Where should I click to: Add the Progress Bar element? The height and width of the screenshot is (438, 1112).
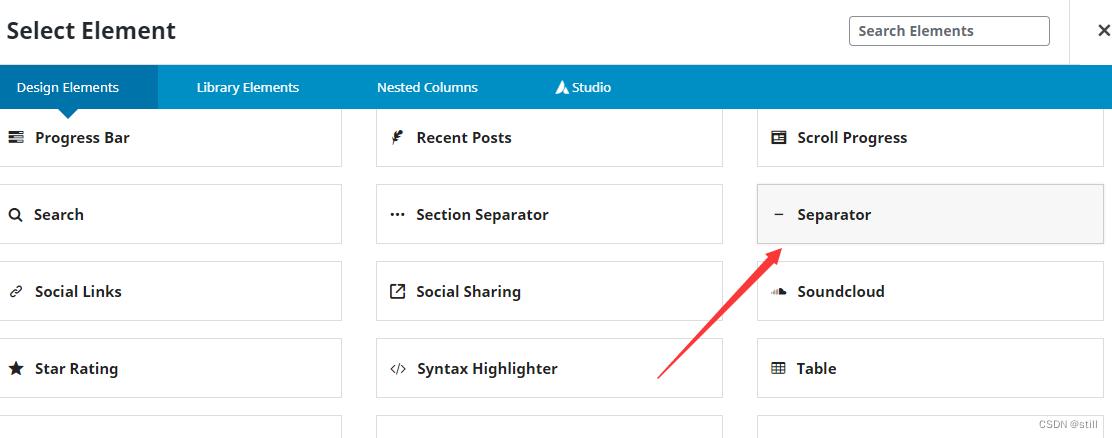(170, 137)
